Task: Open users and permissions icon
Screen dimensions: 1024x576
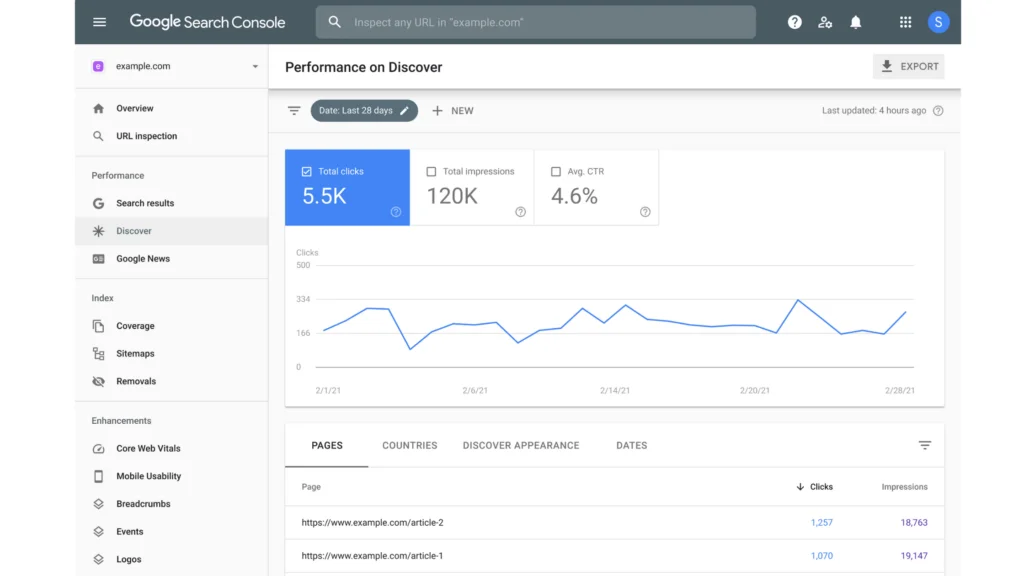Action: tap(825, 22)
